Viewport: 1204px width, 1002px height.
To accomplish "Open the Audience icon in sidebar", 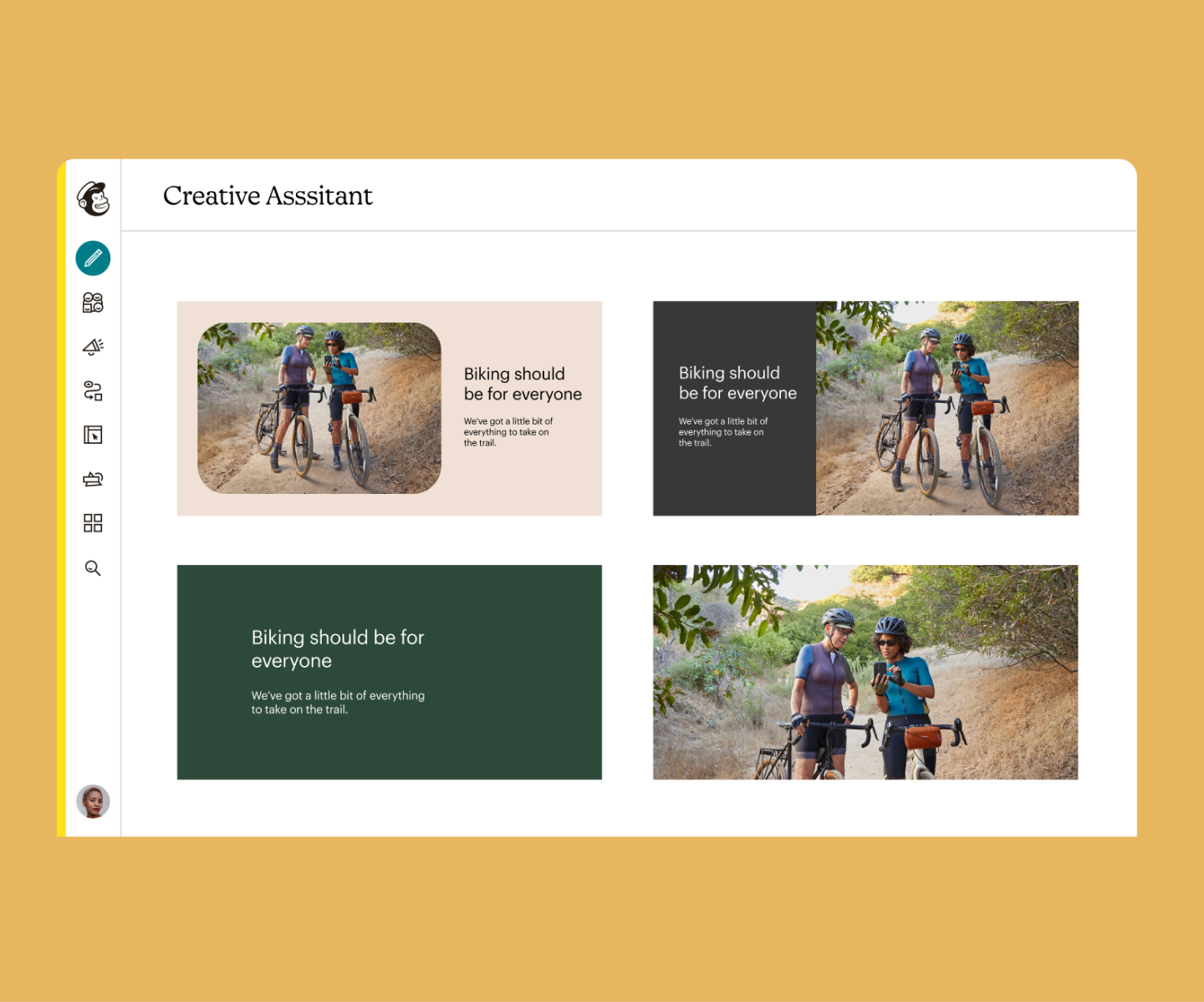I will click(x=93, y=303).
